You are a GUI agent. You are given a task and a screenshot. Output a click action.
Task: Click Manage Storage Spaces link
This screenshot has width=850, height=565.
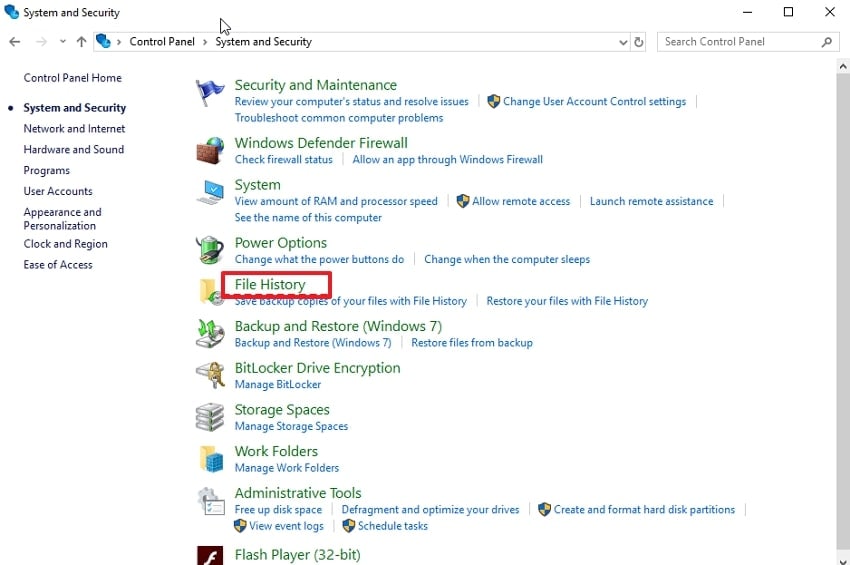click(291, 426)
